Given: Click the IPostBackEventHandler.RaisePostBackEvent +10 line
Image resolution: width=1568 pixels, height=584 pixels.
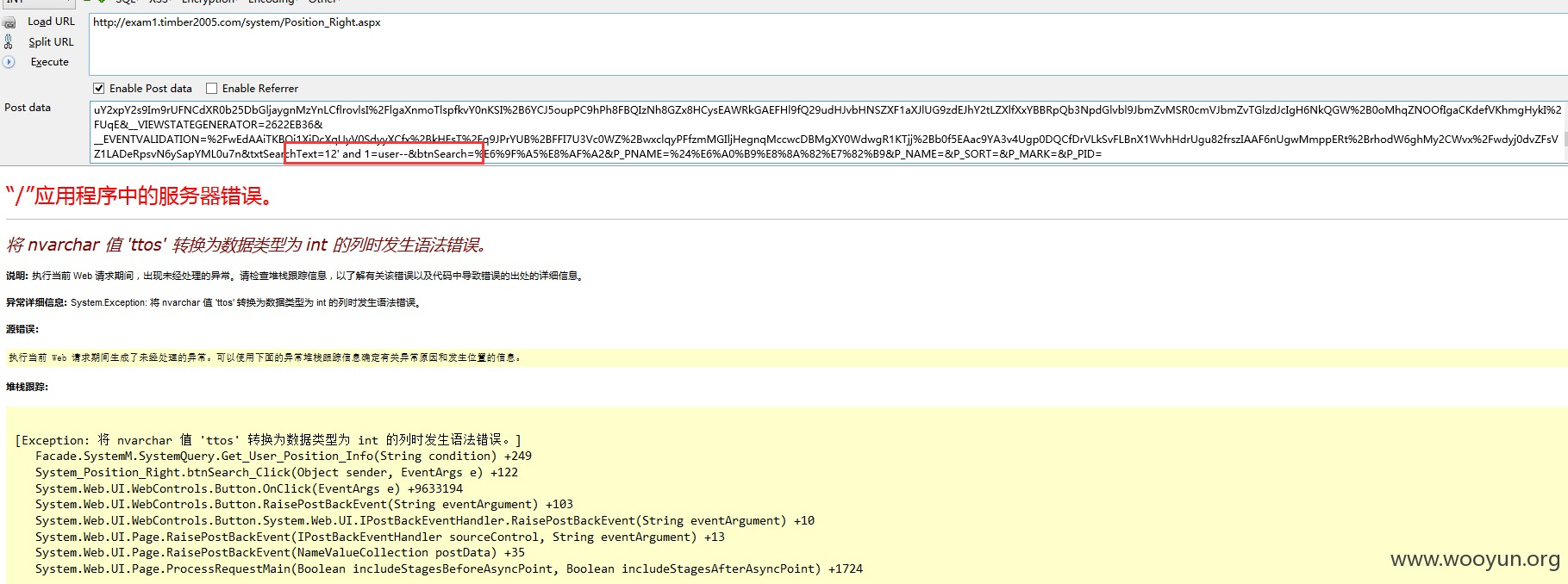Looking at the screenshot, I should tap(425, 520).
